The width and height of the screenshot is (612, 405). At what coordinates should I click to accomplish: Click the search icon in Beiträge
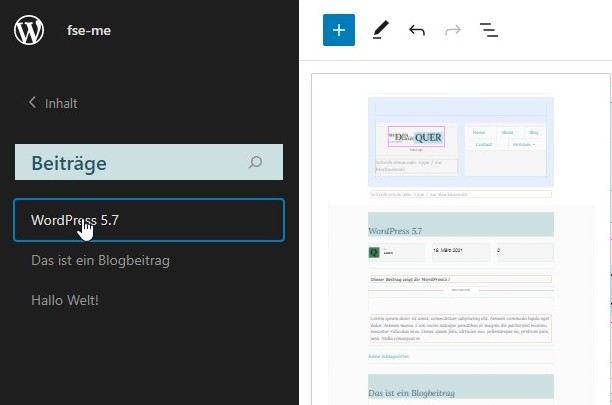click(255, 162)
